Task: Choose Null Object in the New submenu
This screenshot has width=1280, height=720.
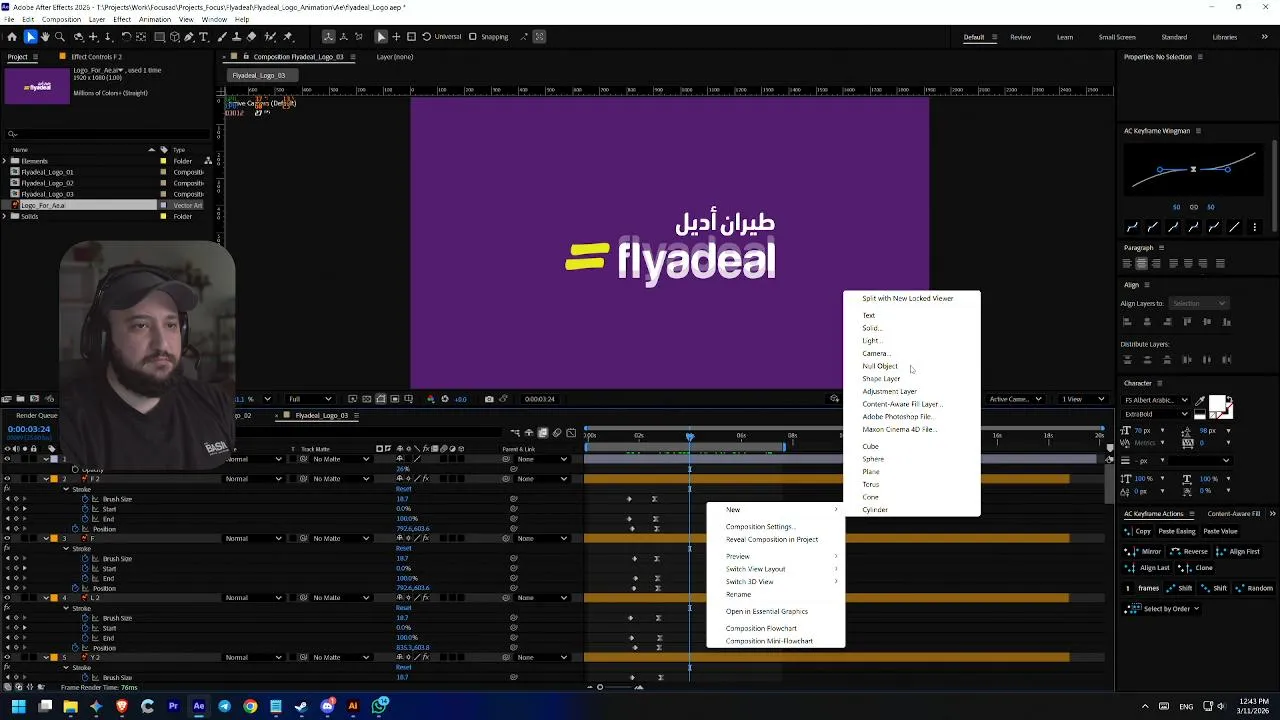Action: 880,366
